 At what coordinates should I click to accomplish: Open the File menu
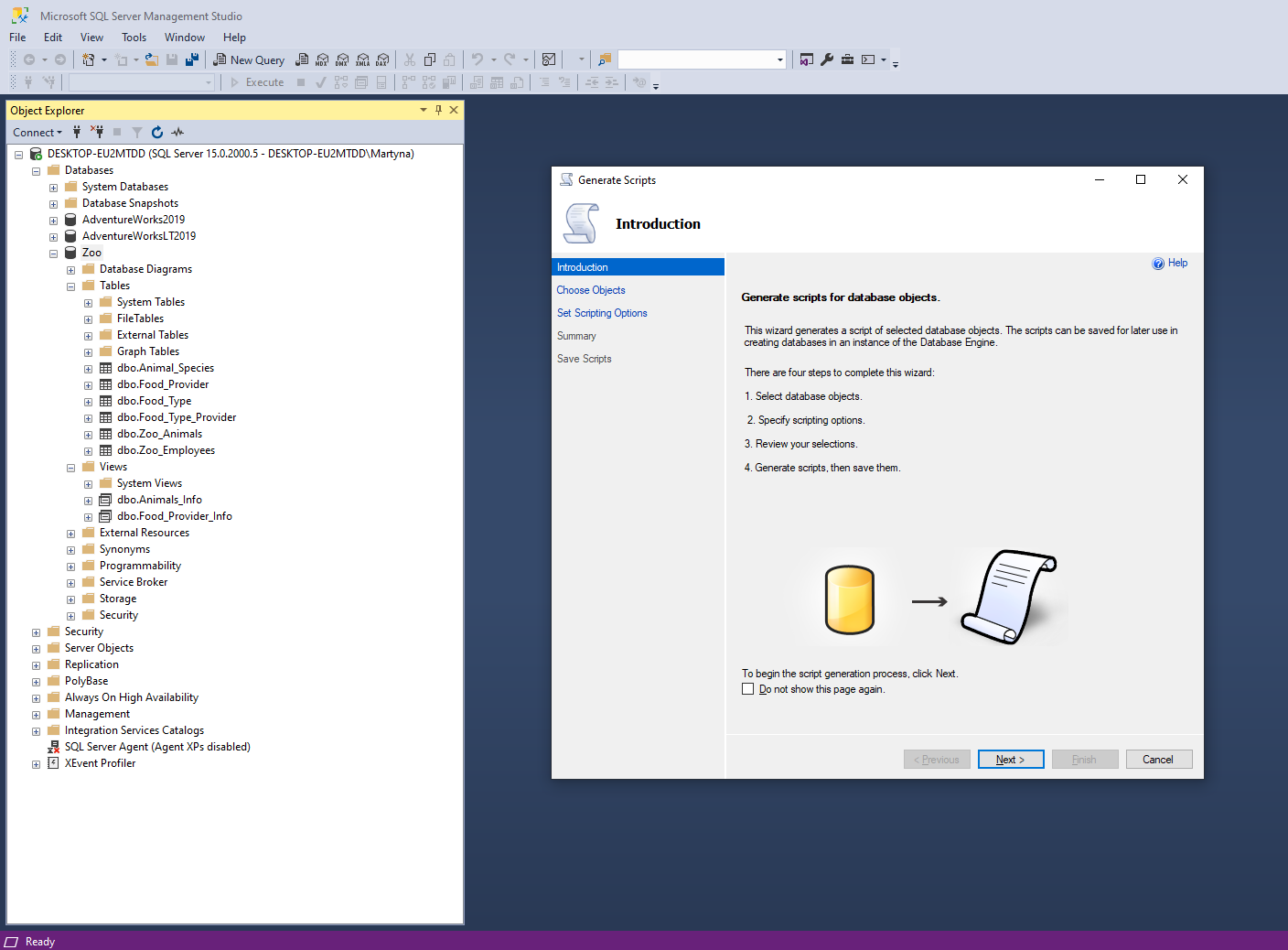[x=17, y=38]
